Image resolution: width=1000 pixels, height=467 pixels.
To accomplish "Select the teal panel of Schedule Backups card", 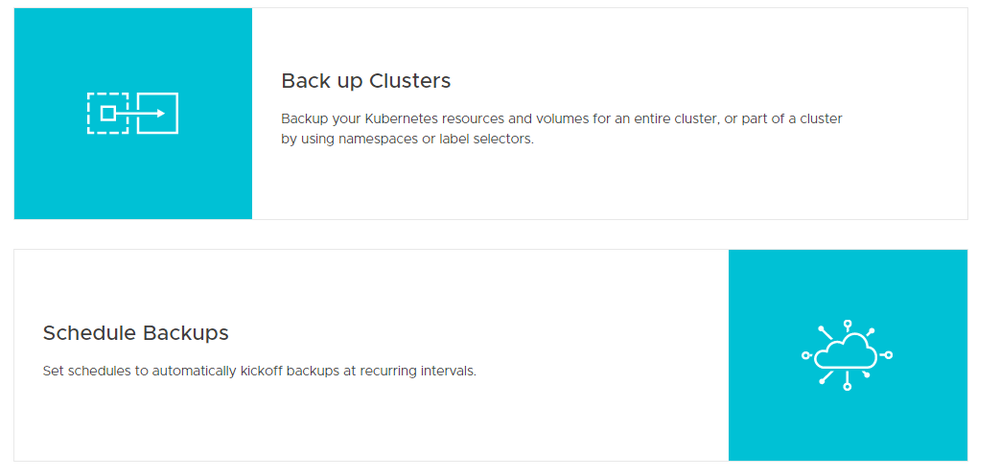I will (848, 355).
